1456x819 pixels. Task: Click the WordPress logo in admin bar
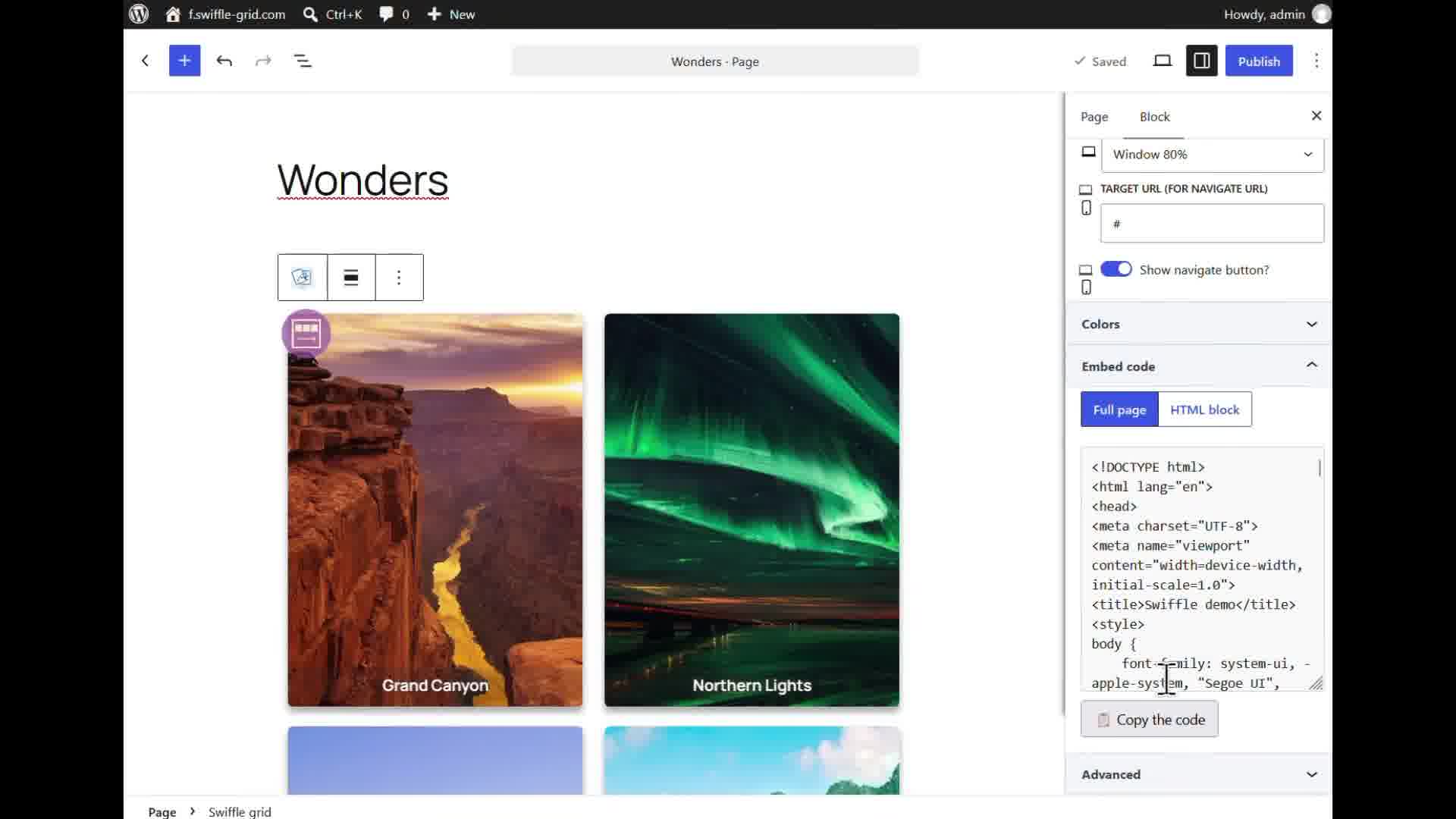click(x=139, y=14)
